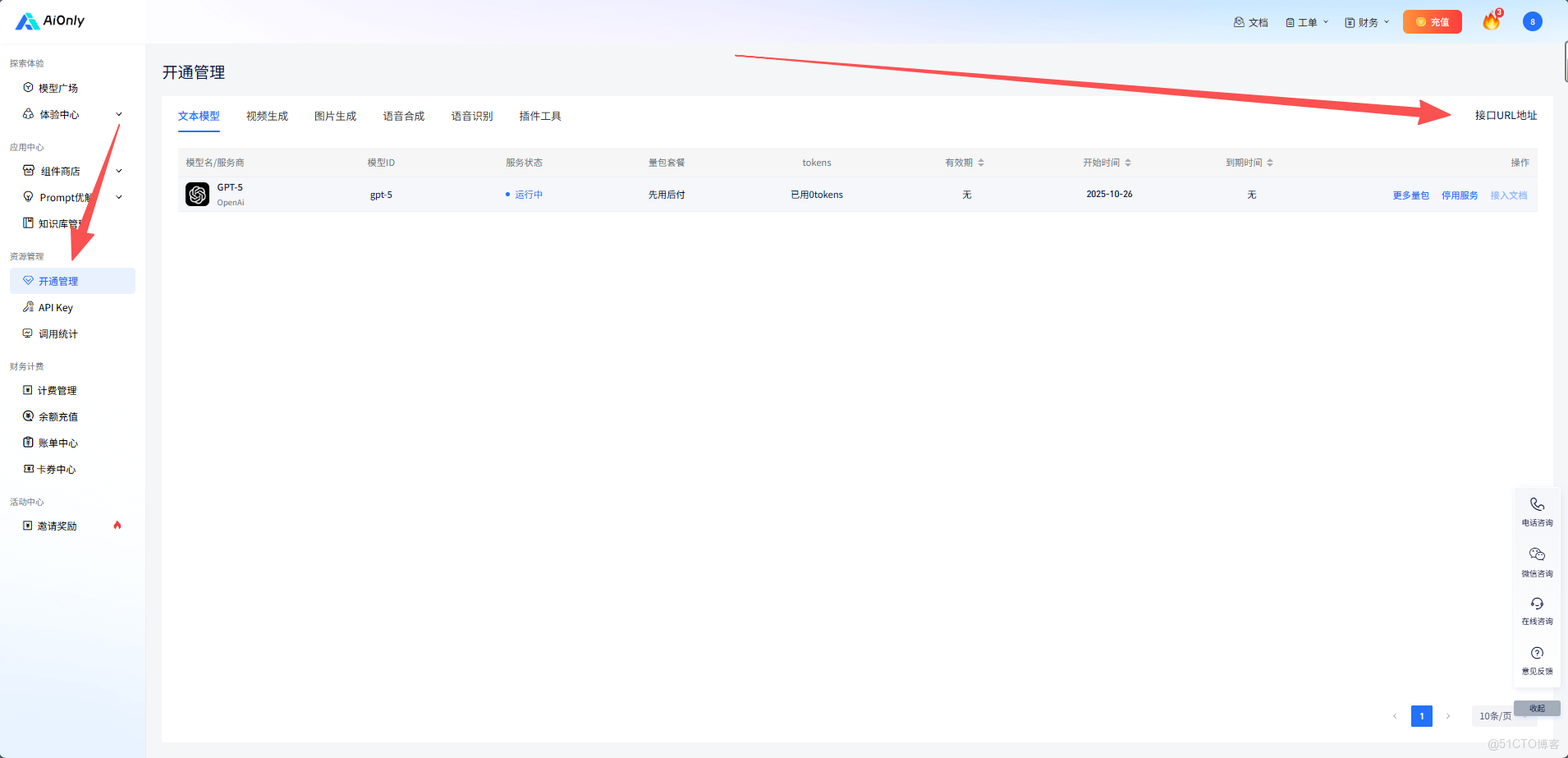Open 账单中心 in the sidebar
The width and height of the screenshot is (1568, 758).
(x=58, y=443)
